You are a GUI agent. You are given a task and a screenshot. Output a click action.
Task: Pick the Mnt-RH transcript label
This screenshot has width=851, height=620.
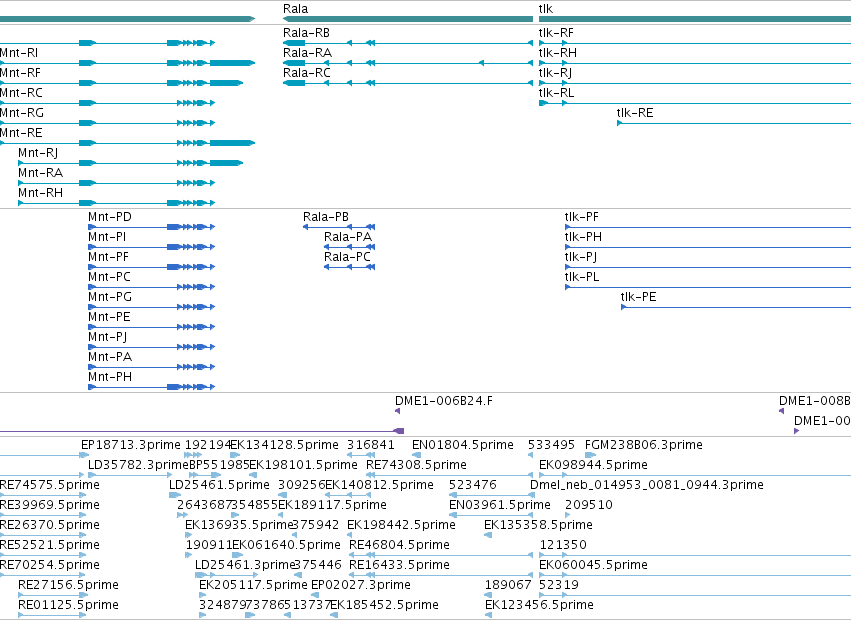[x=40, y=193]
